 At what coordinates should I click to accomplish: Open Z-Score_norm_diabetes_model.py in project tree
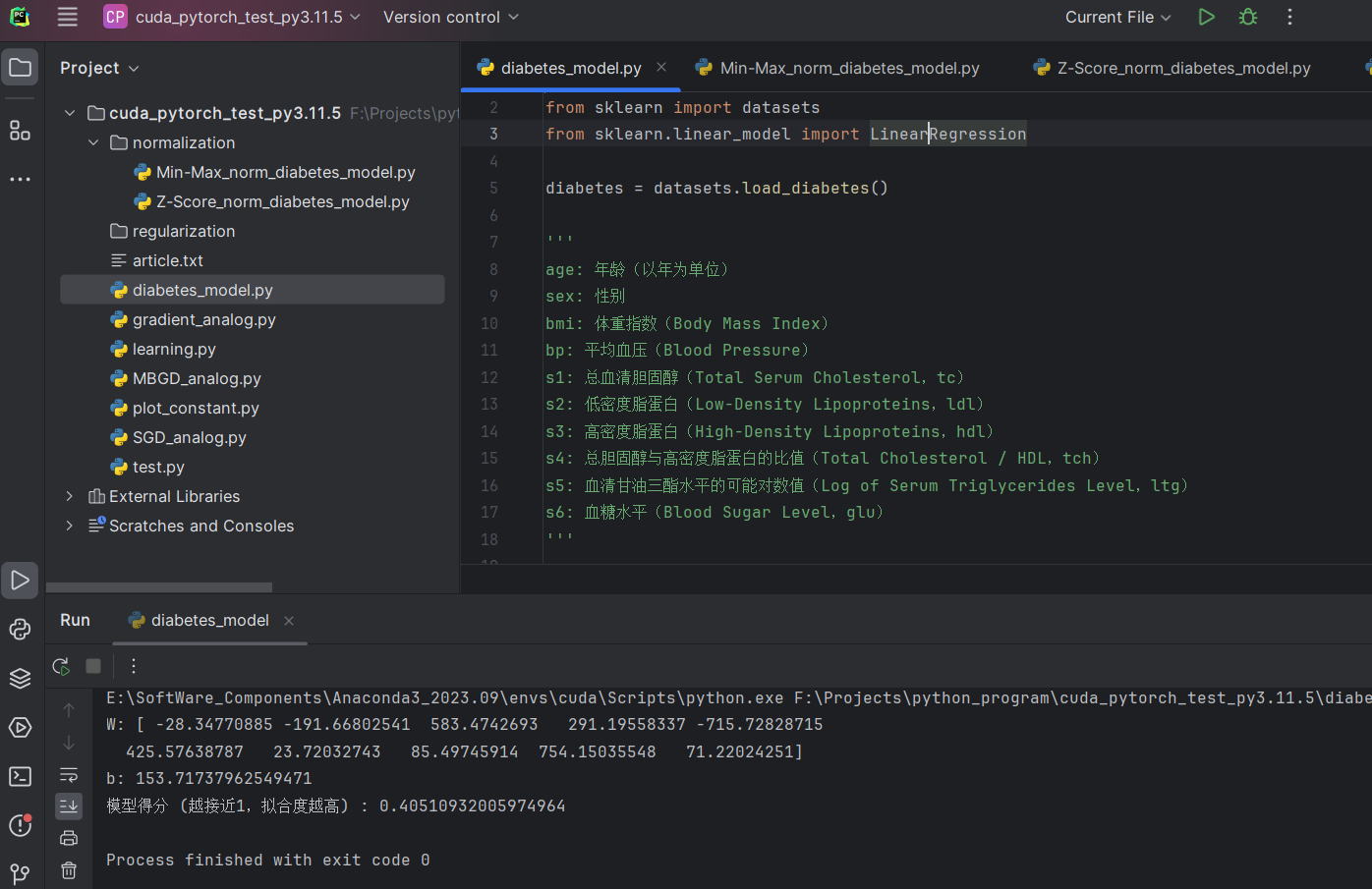point(271,201)
